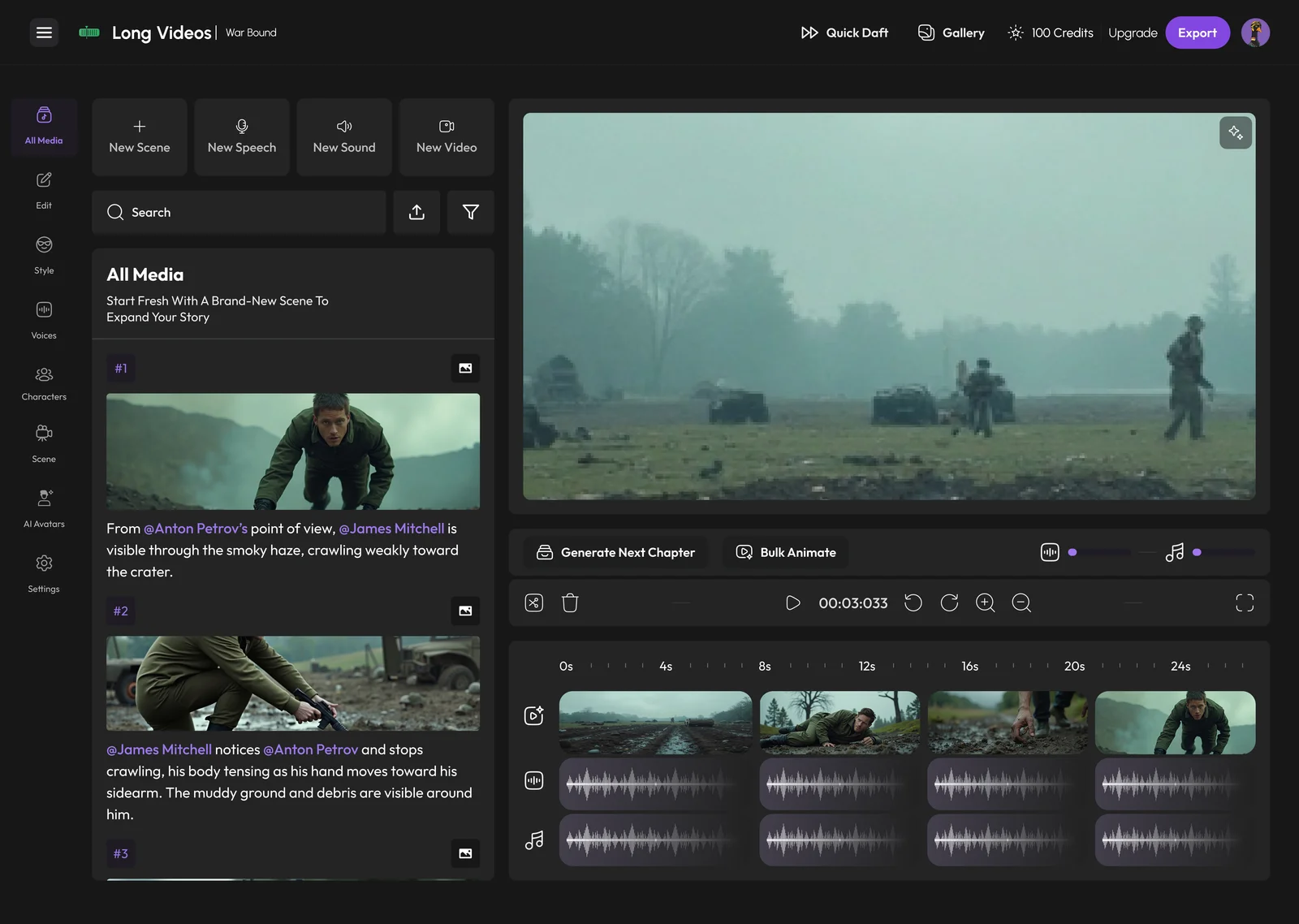Click the Quick Daft button
Screen dimensions: 1299x924
[844, 32]
